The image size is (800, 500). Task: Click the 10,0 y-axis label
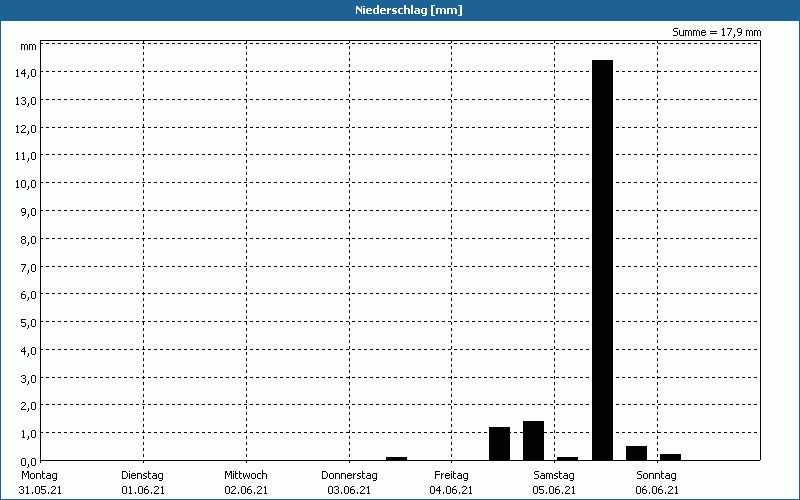26,184
